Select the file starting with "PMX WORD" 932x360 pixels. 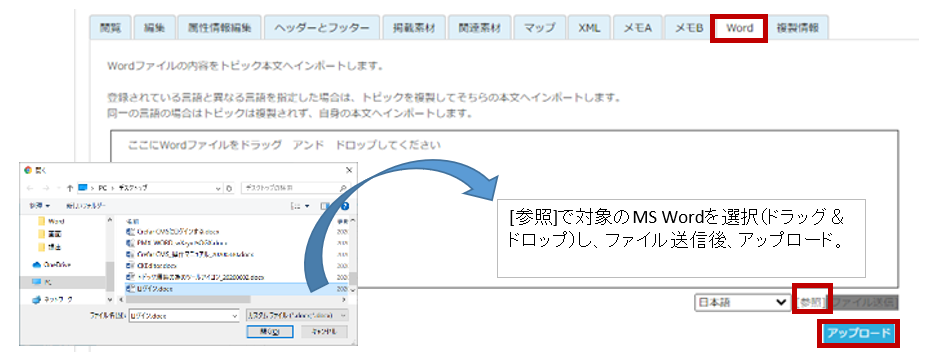tap(177, 243)
